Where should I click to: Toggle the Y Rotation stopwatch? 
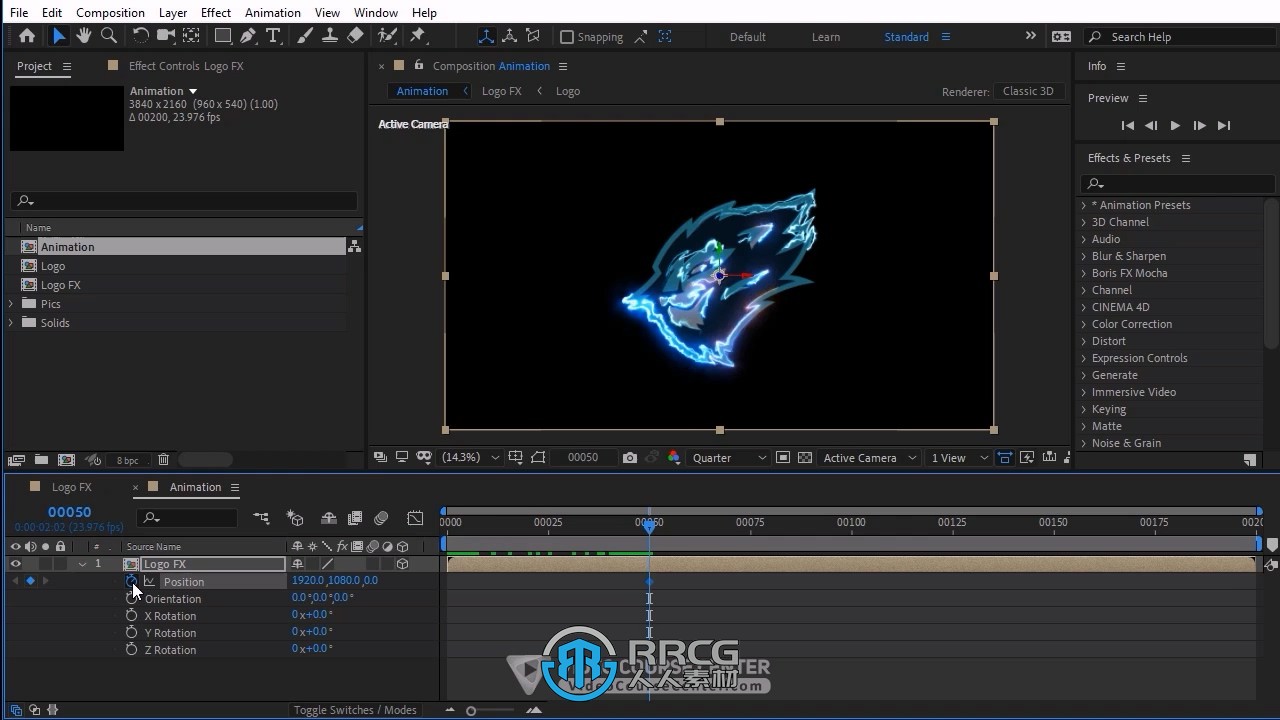click(x=131, y=632)
